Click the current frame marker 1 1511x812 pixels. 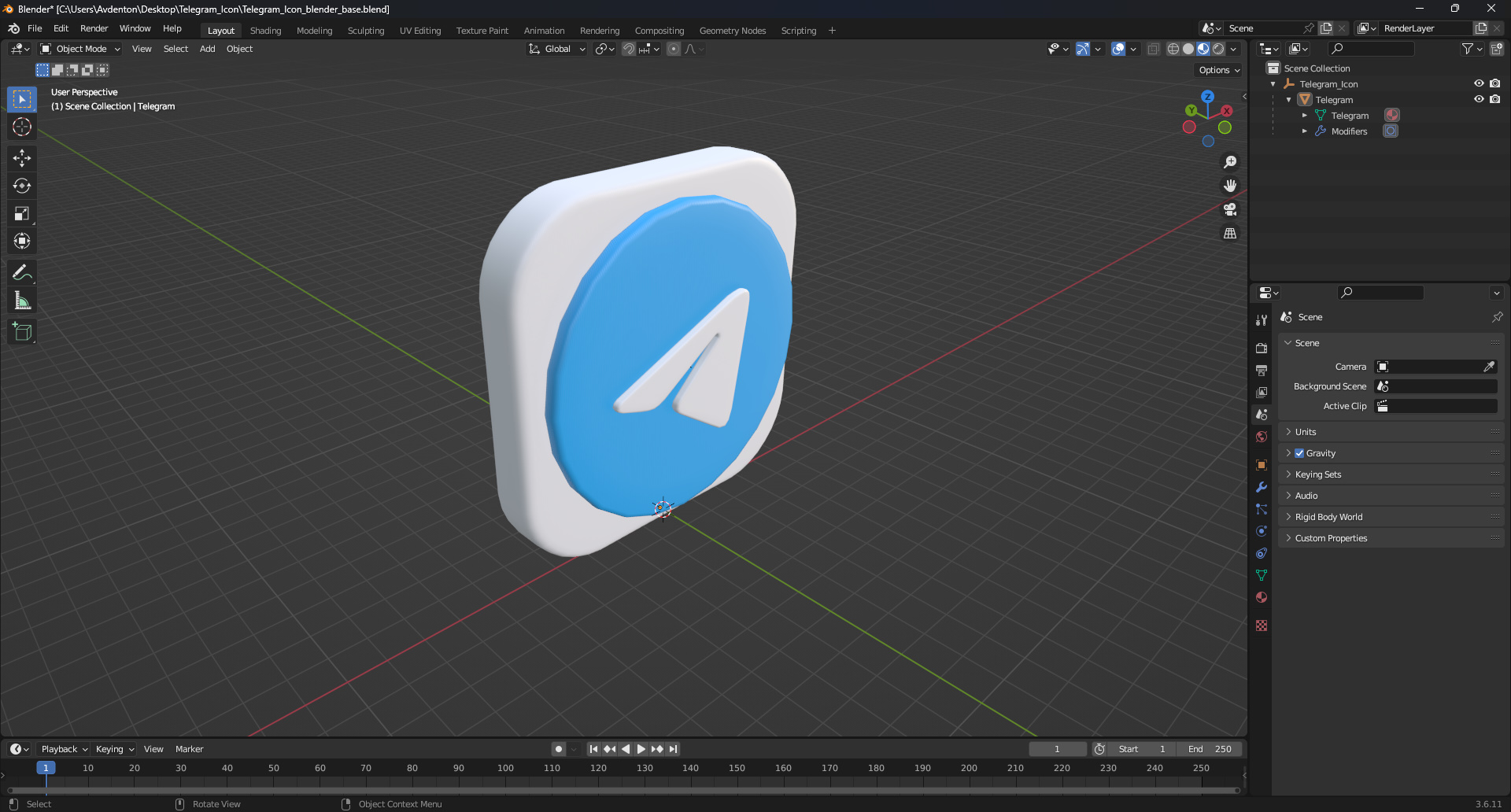click(46, 768)
